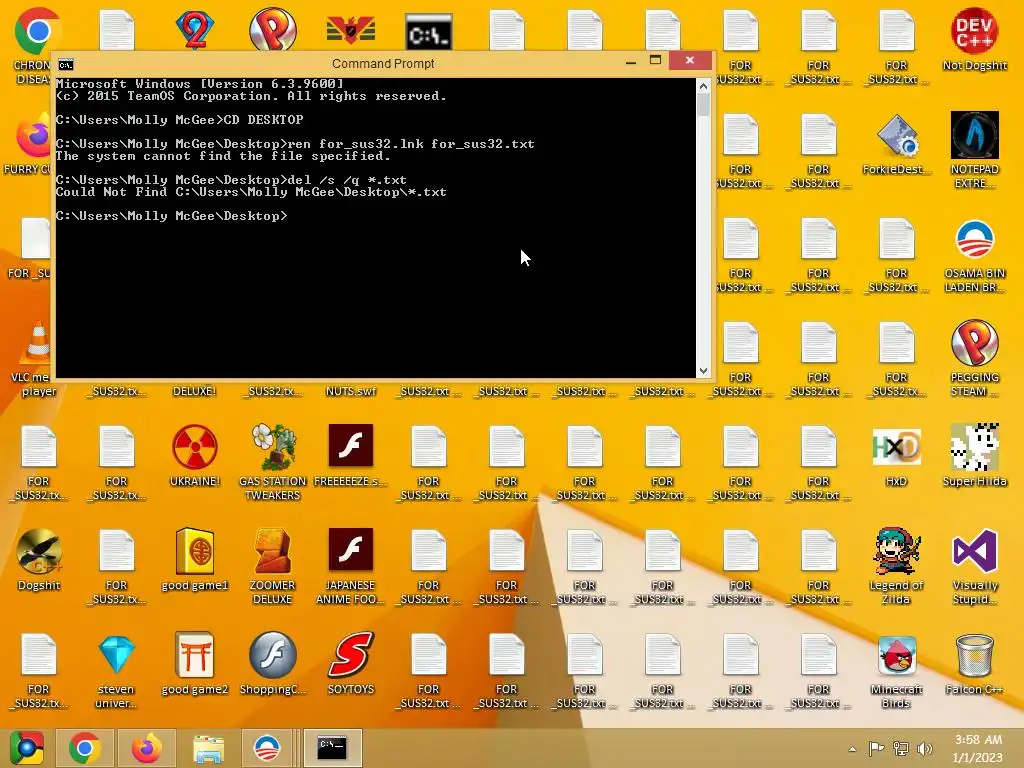Open the C:\ command prompt desktop shortcut
This screenshot has height=768, width=1024.
tap(428, 31)
